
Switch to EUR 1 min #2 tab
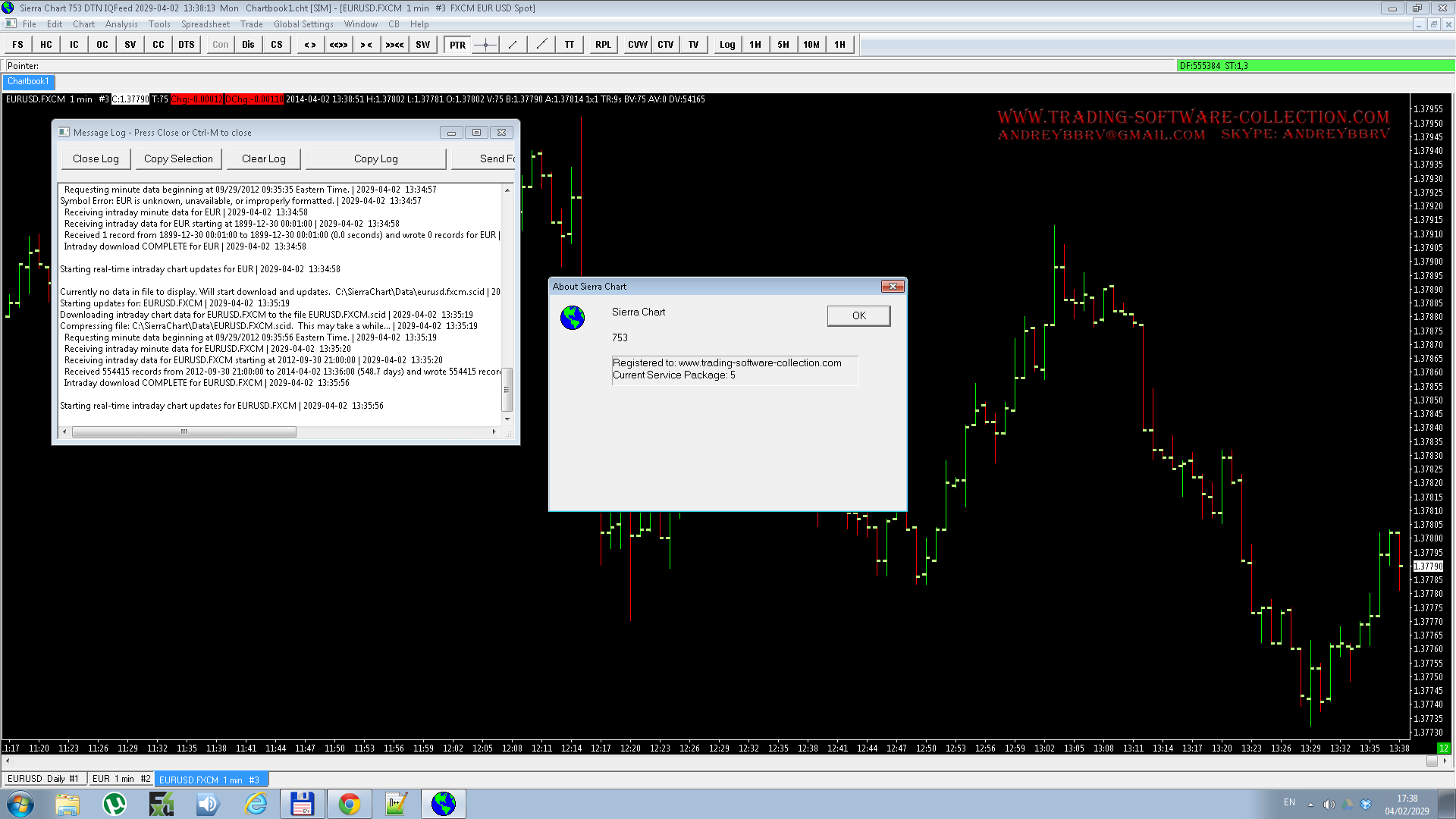(x=121, y=780)
